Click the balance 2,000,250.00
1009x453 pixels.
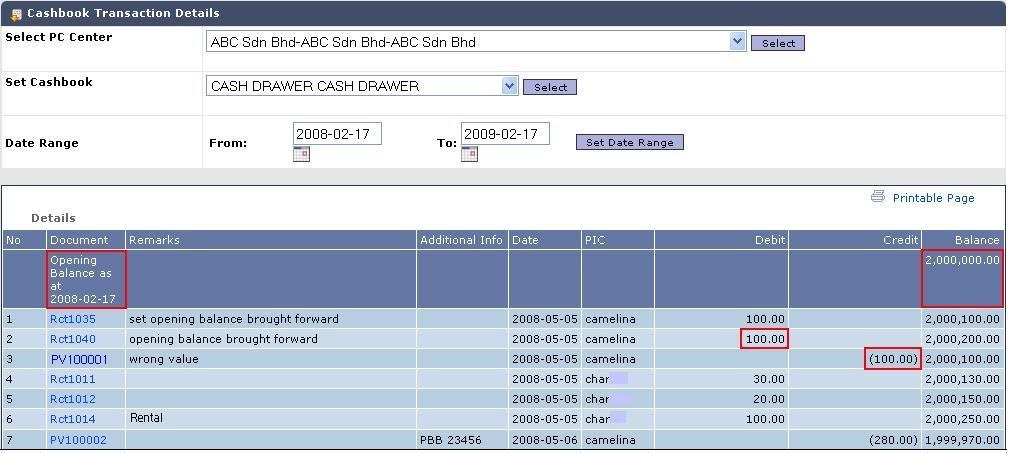963,419
